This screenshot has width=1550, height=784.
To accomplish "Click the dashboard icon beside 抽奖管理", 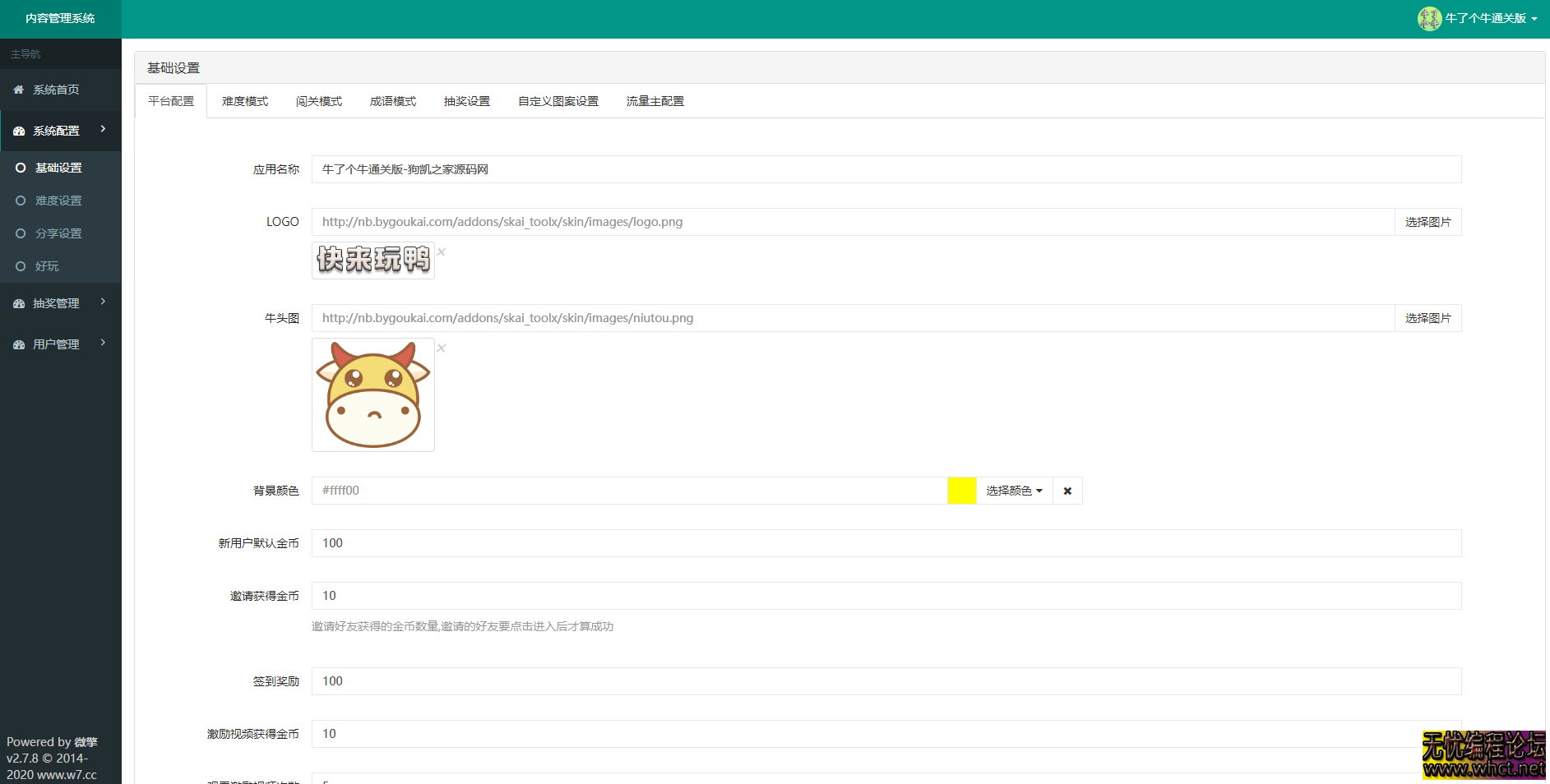I will pos(19,304).
